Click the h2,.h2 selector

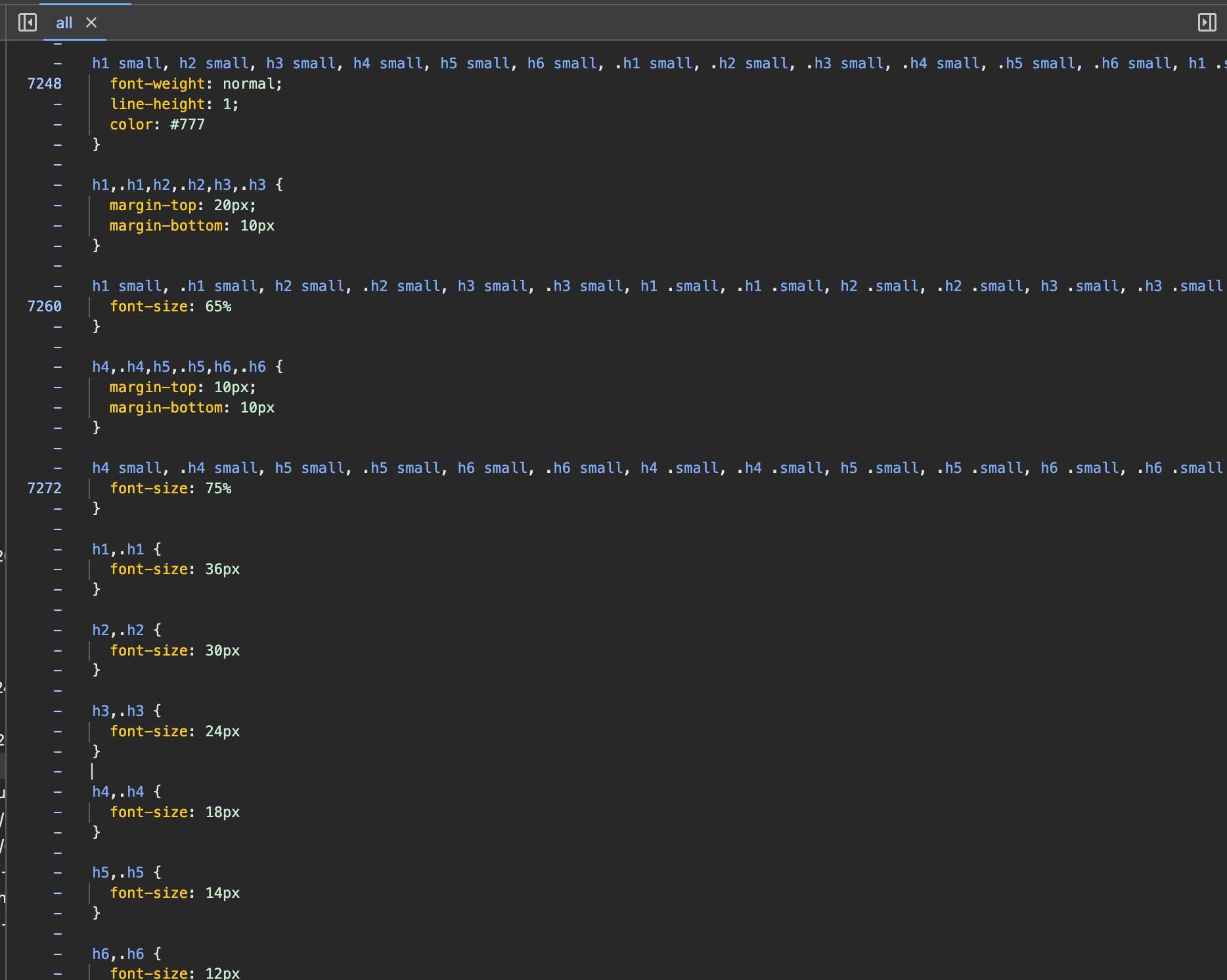118,631
